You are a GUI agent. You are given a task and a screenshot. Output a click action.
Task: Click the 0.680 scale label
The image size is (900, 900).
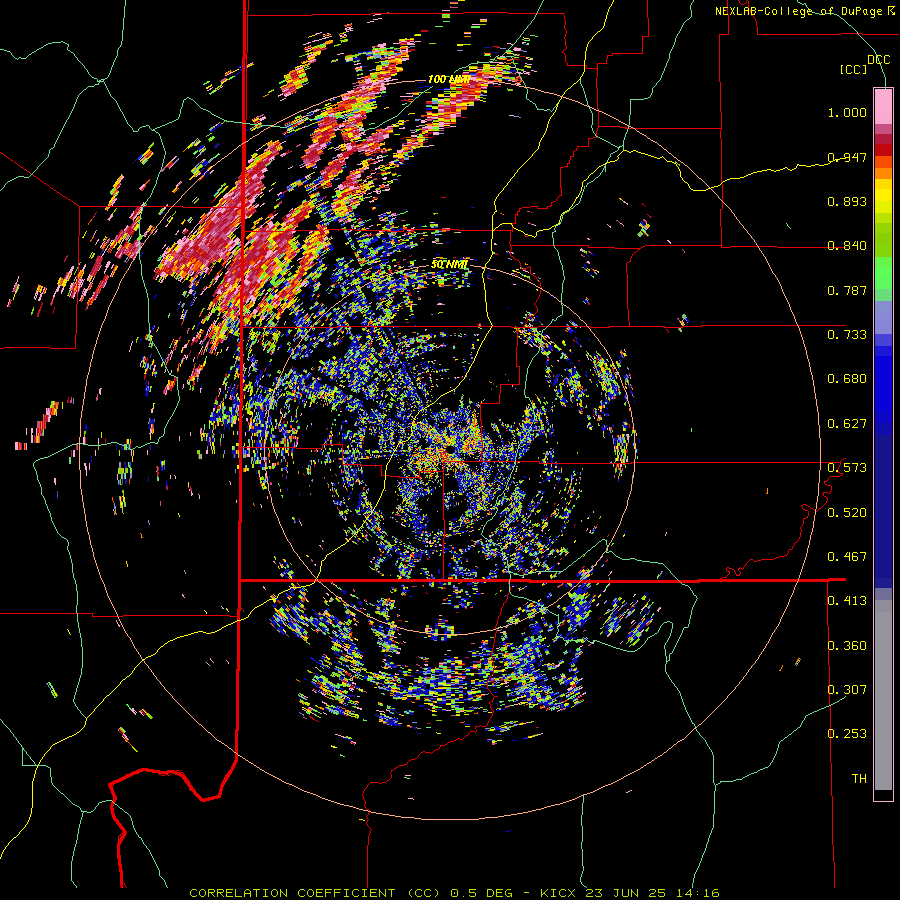[847, 379]
